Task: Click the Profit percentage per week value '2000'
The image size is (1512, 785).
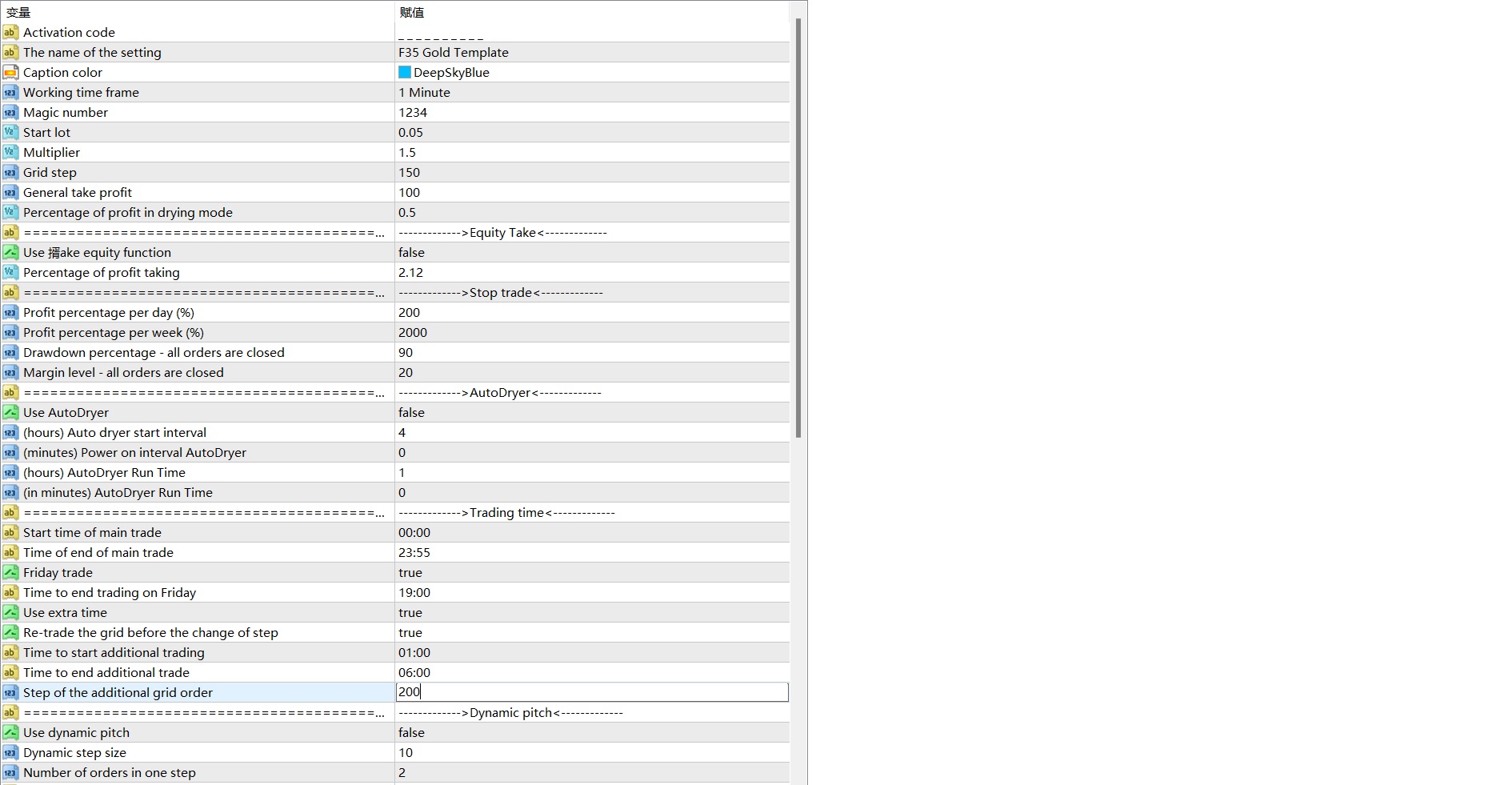Action: (x=413, y=332)
